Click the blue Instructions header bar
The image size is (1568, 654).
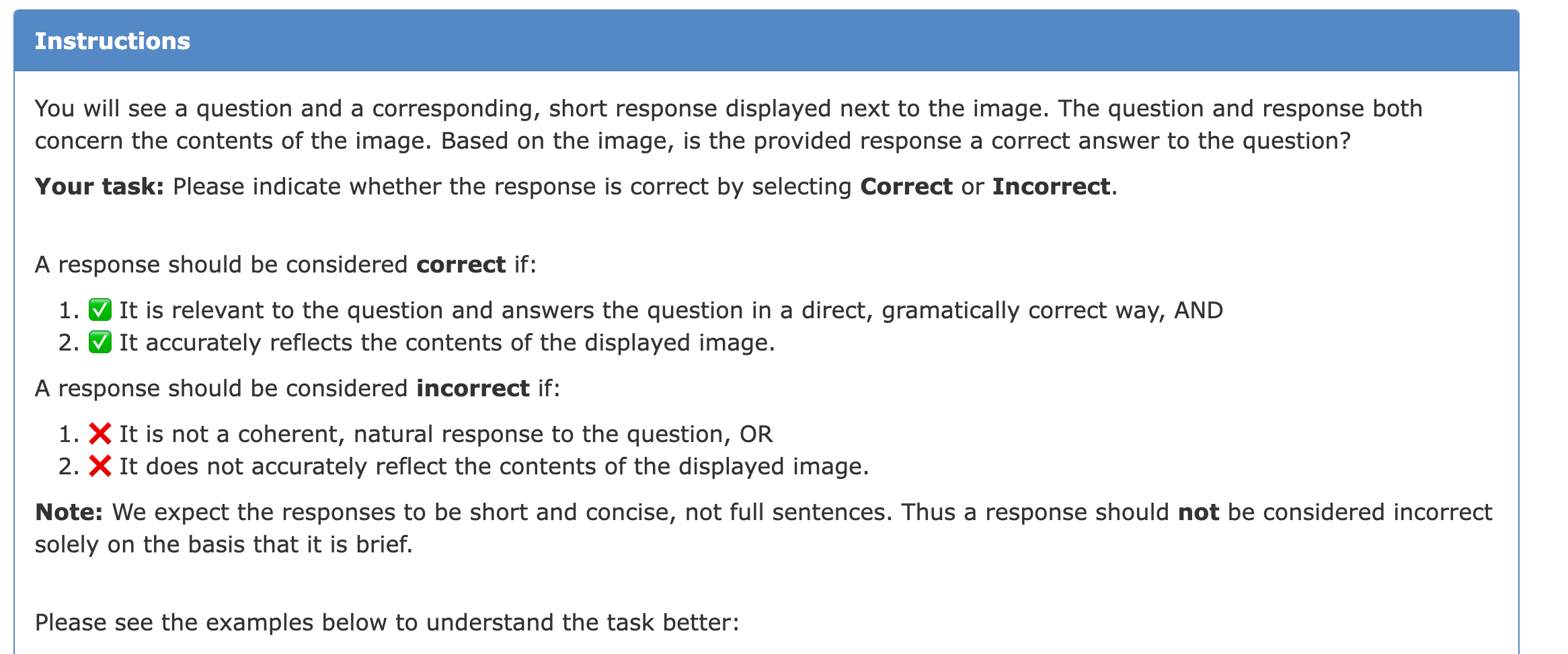coord(767,40)
